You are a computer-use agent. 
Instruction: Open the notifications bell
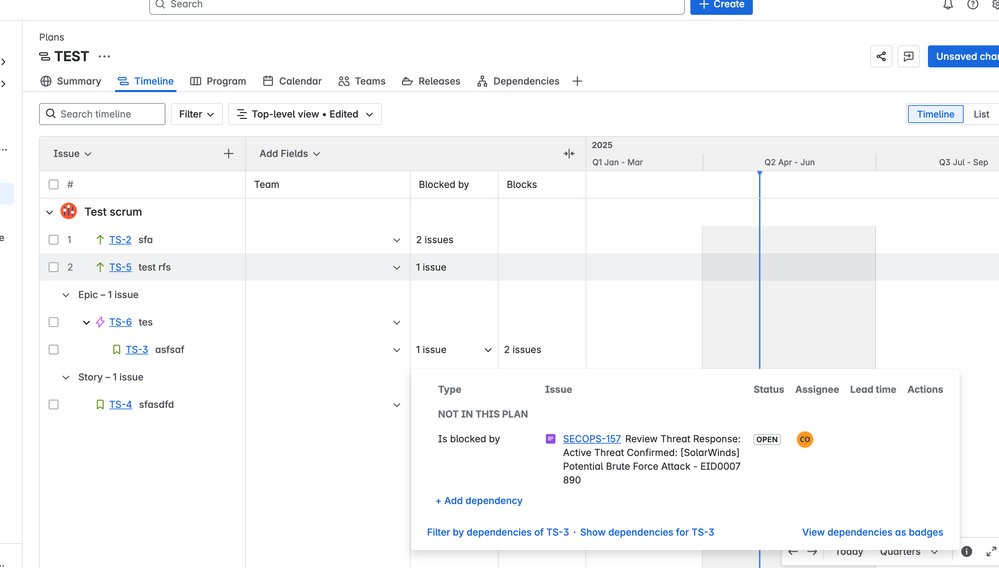pyautogui.click(x=948, y=4)
